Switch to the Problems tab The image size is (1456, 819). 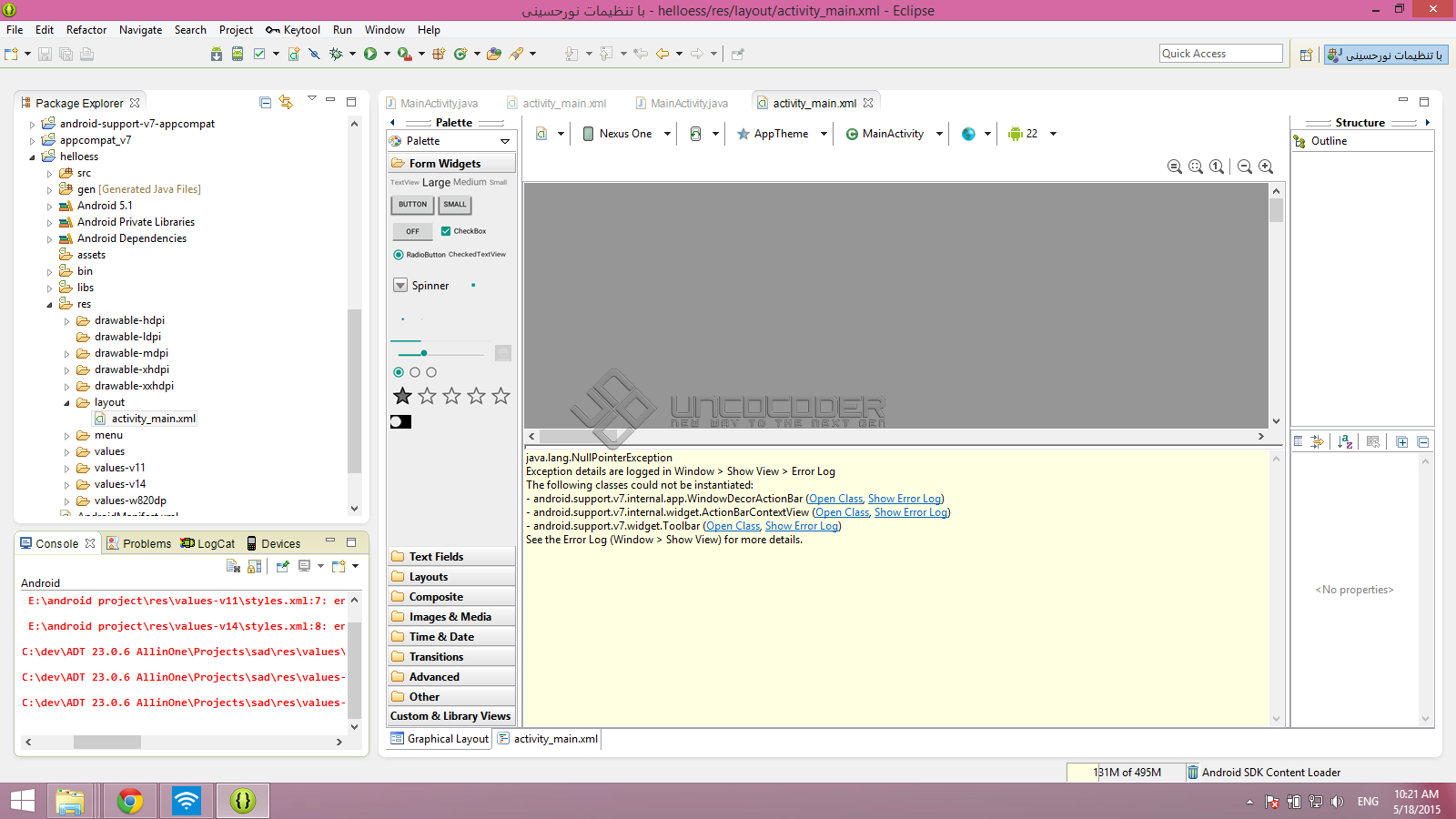point(139,543)
